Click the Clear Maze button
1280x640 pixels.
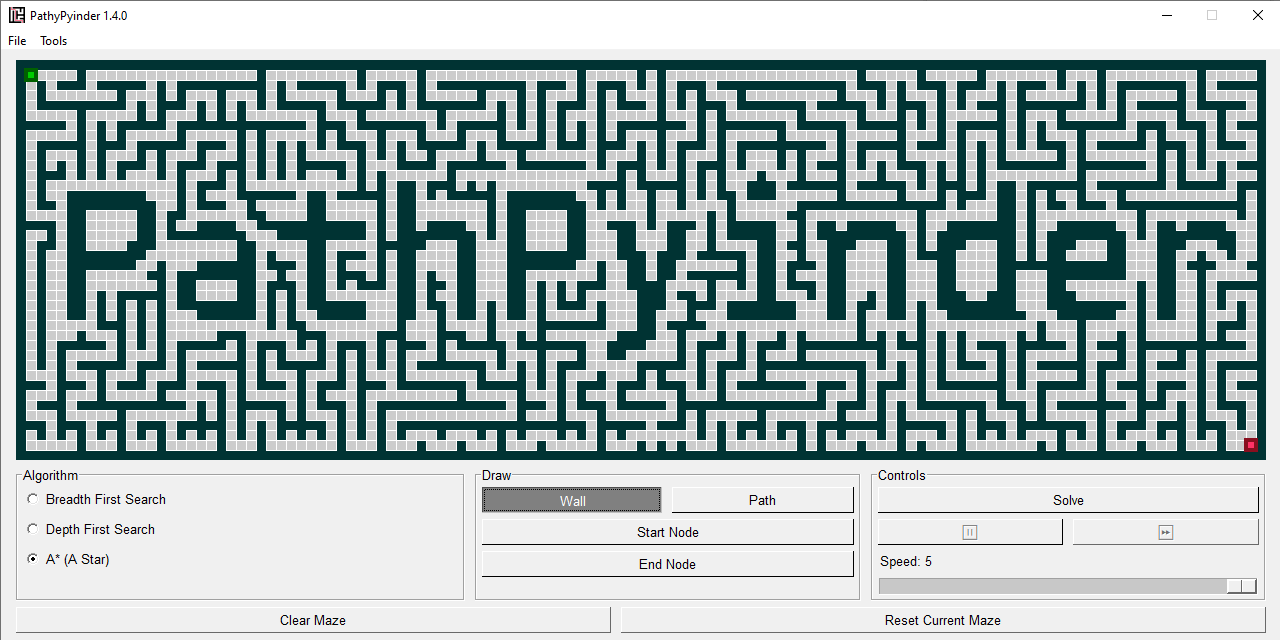tap(313, 620)
